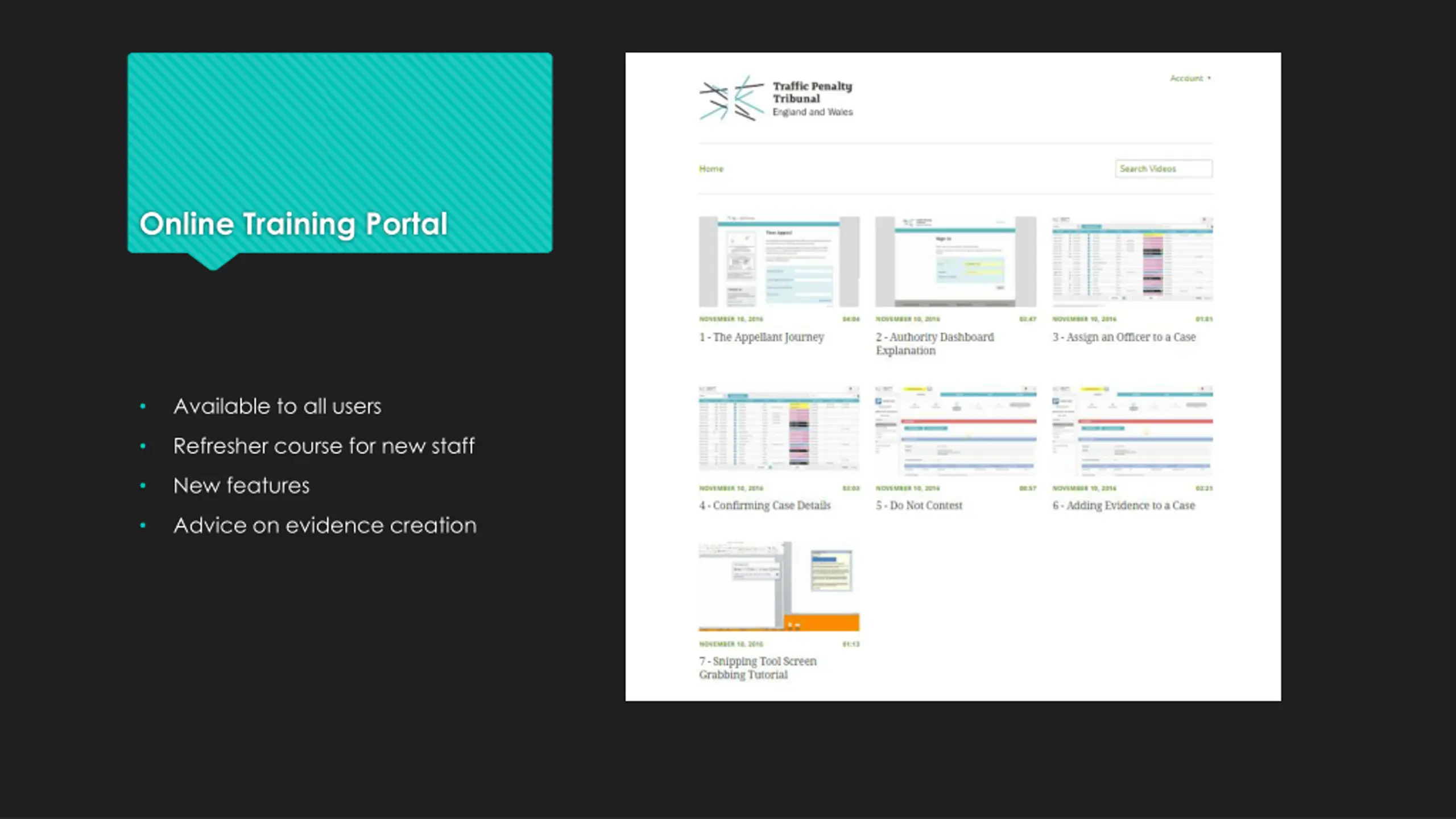Click 'Advice on evidence creation' bullet text
This screenshot has width=1456, height=819.
click(325, 526)
